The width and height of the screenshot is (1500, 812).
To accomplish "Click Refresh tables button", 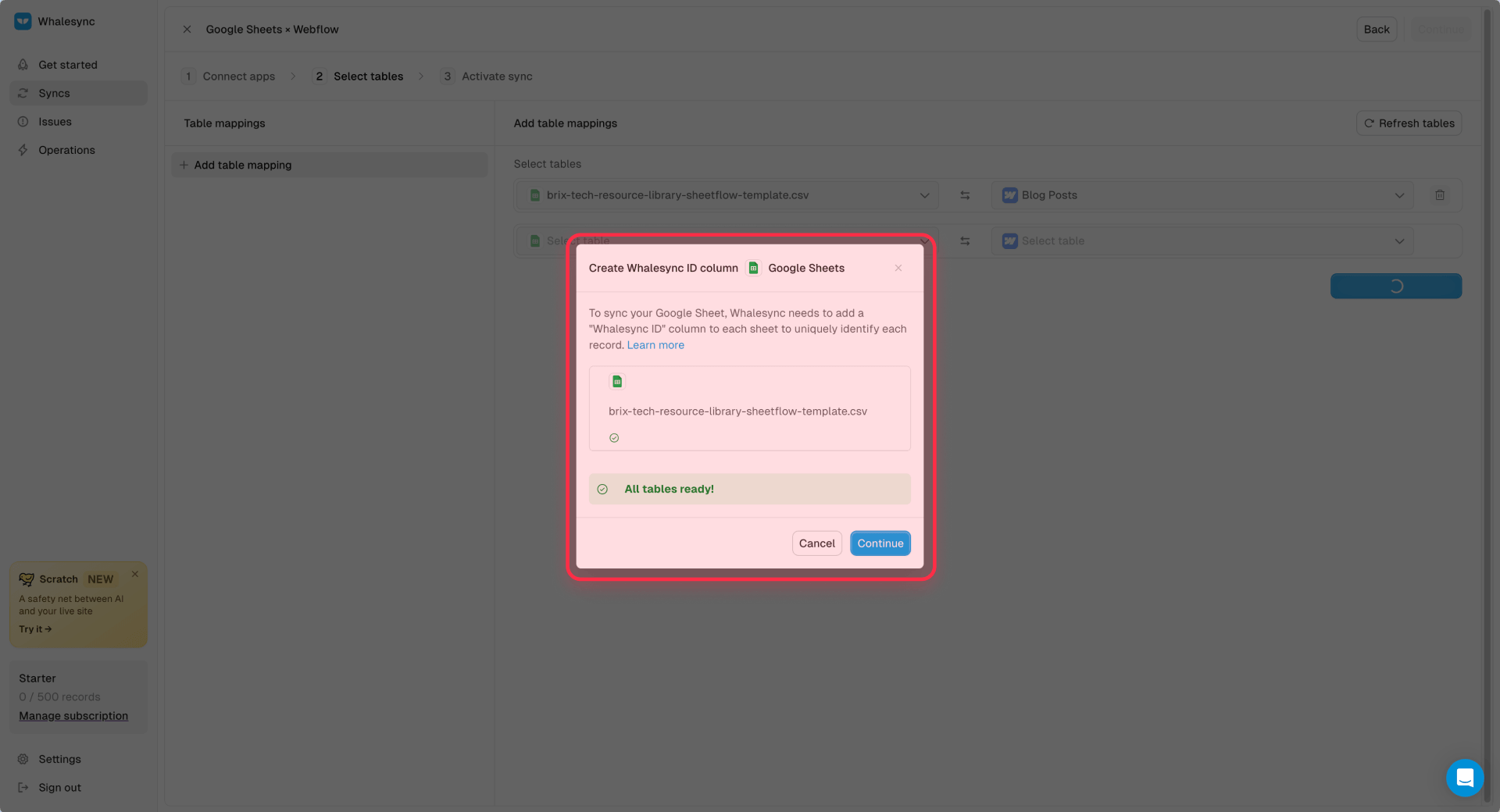I will pyautogui.click(x=1409, y=123).
